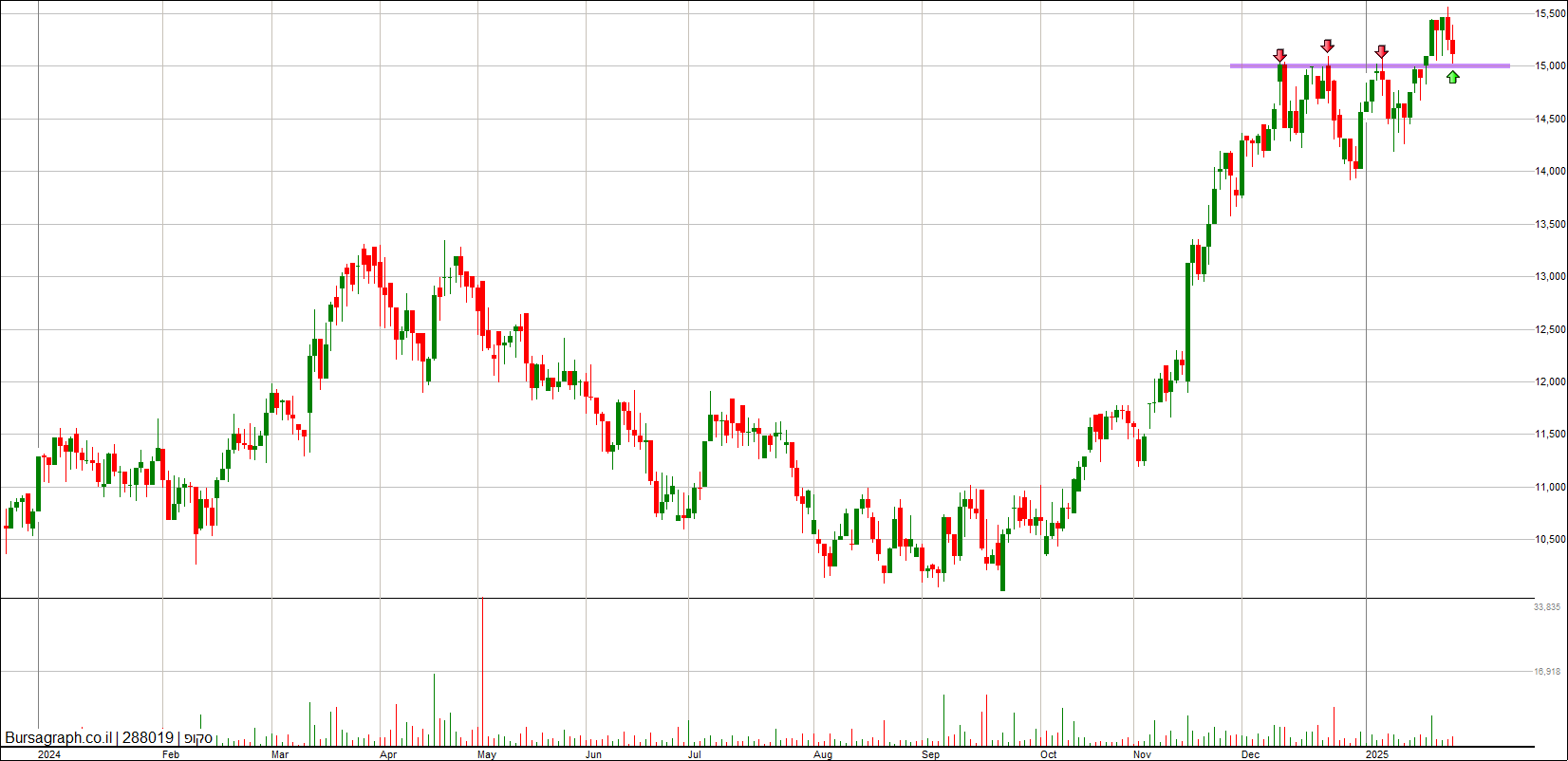Screen dimensions: 1568x761
Task: Select the Feb label on time axis
Action: 171,755
